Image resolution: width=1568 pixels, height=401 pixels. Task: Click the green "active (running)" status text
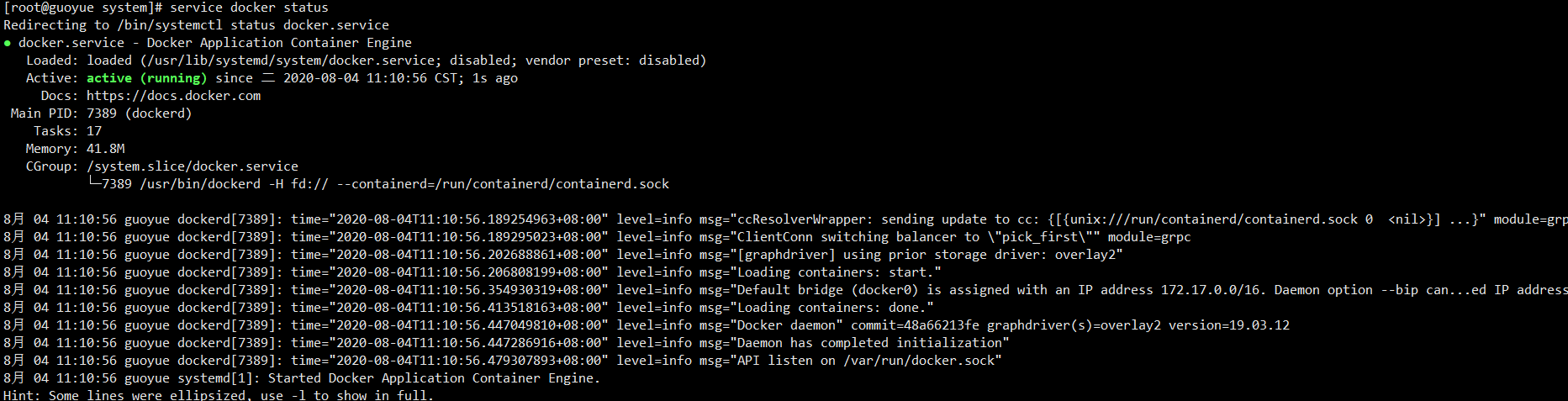146,78
